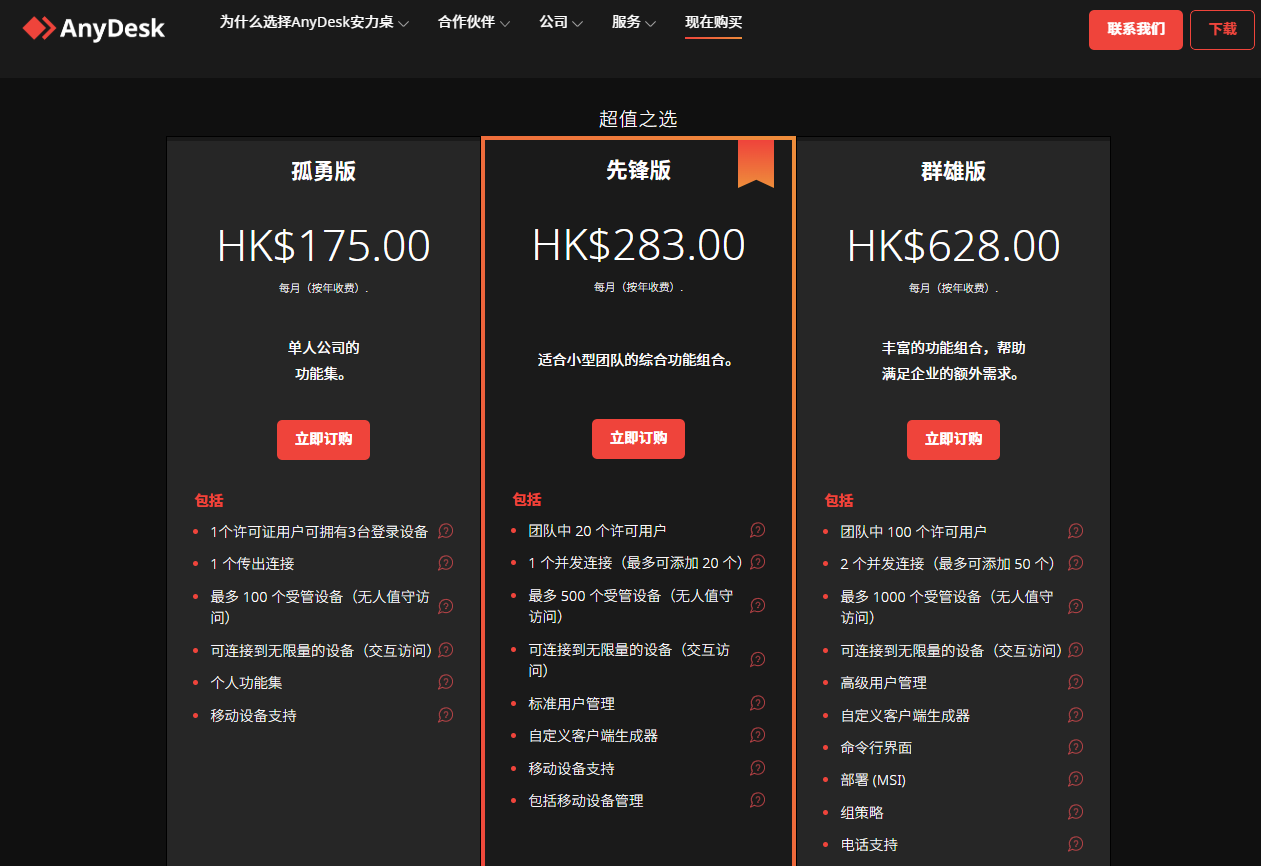
Task: Click the 超值之选 label
Action: pos(638,119)
